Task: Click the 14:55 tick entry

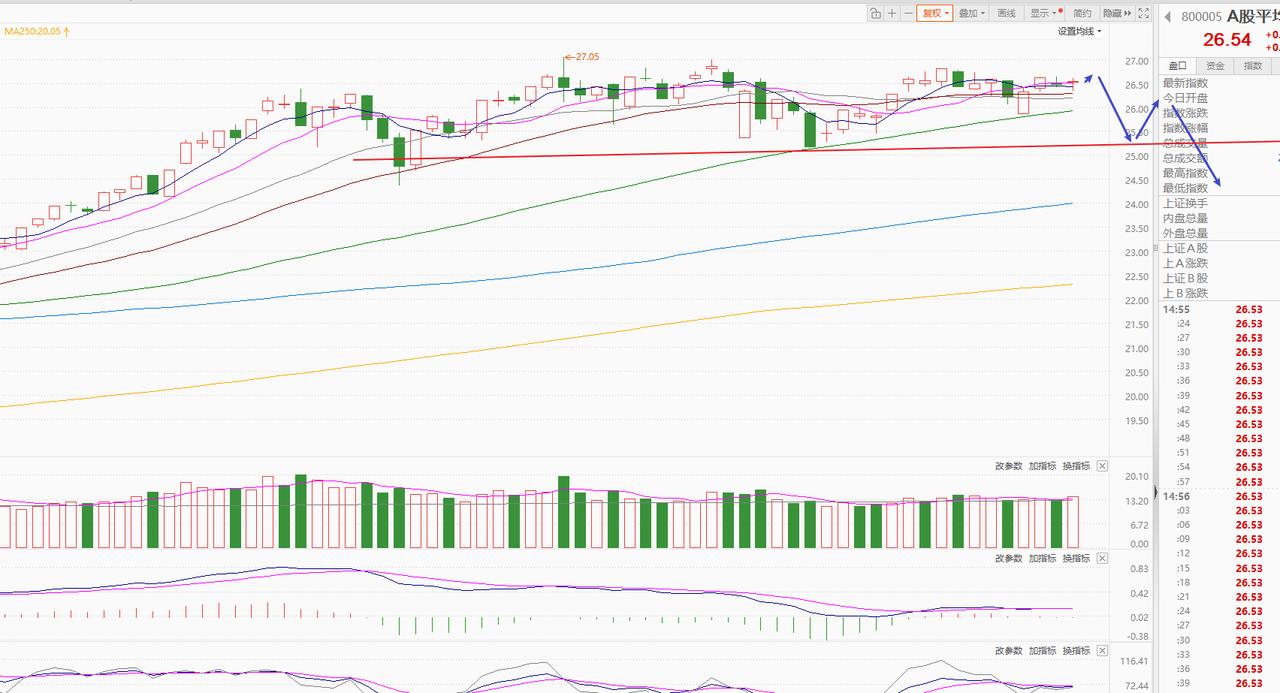Action: (x=1220, y=310)
